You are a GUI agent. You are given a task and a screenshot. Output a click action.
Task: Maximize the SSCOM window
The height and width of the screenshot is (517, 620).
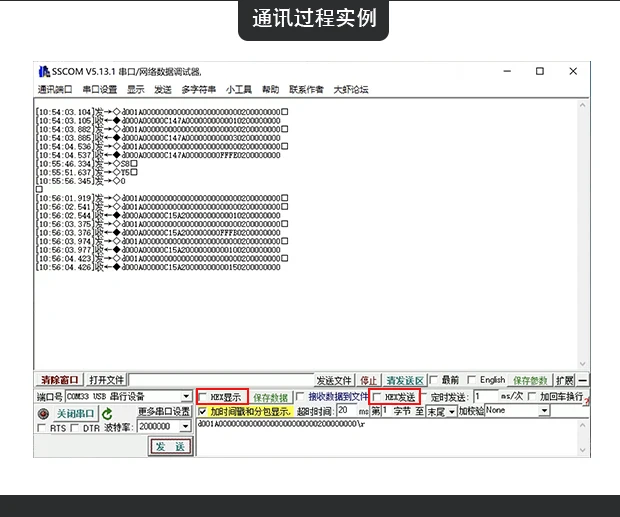[540, 71]
